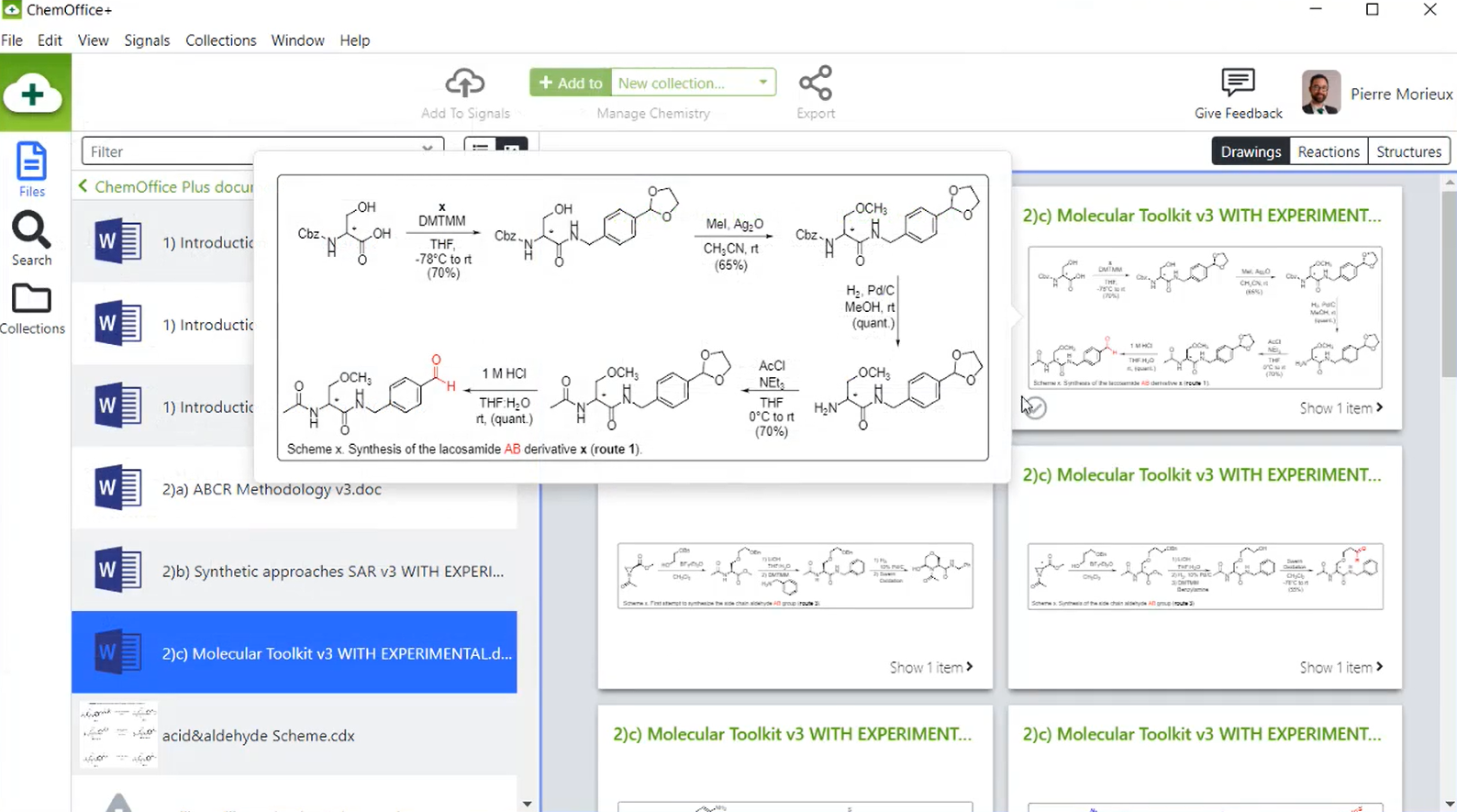The height and width of the screenshot is (812, 1457).
Task: Click the Give Feedback speech bubble icon
Action: [x=1238, y=83]
